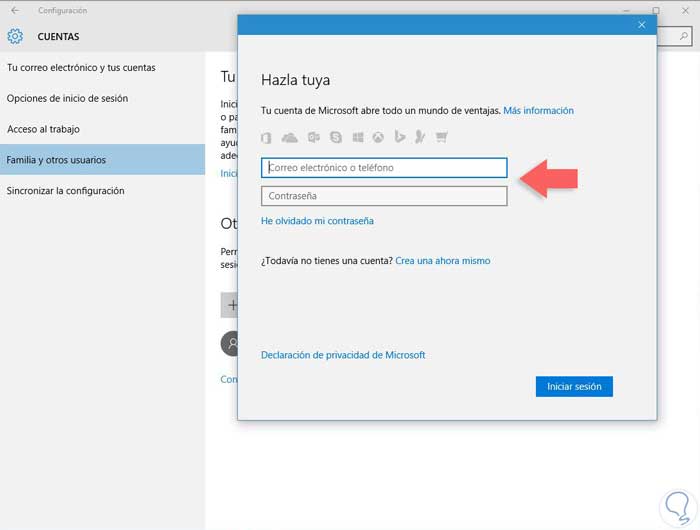The width and height of the screenshot is (700, 530).
Task: Click the OneDrive cloud icon
Action: (x=289, y=138)
